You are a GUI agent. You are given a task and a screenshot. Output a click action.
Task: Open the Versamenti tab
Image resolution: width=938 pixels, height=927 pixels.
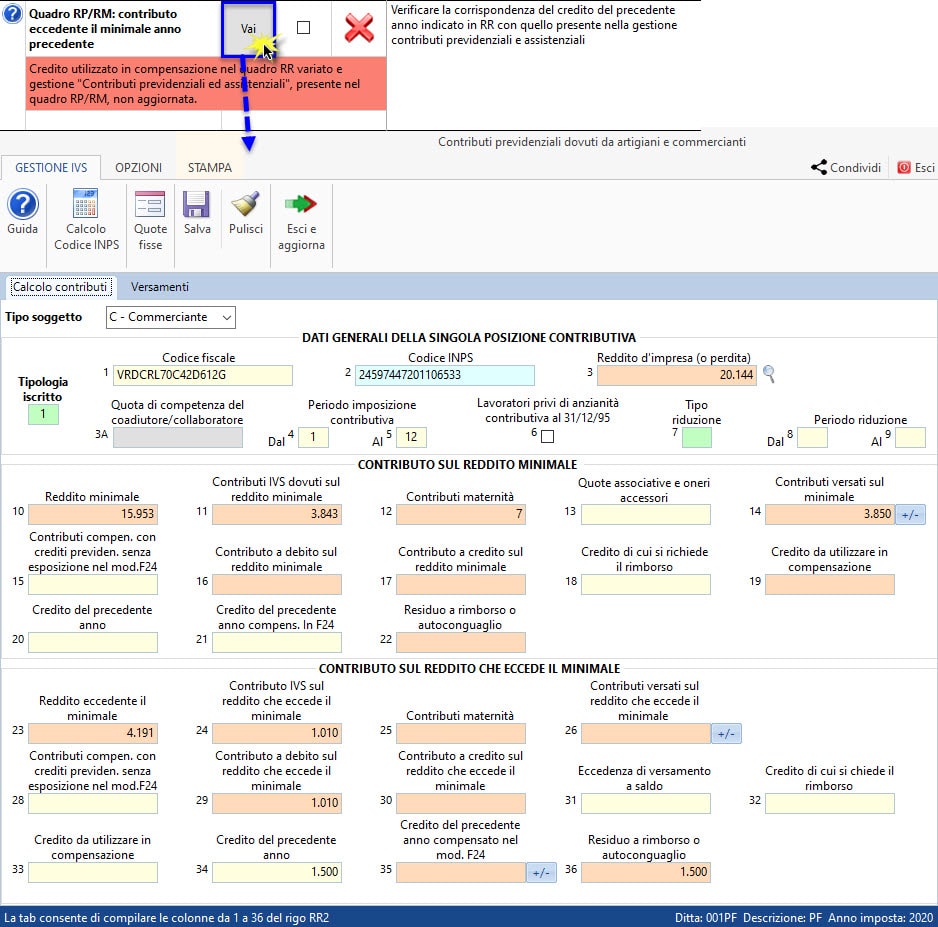pyautogui.click(x=159, y=287)
